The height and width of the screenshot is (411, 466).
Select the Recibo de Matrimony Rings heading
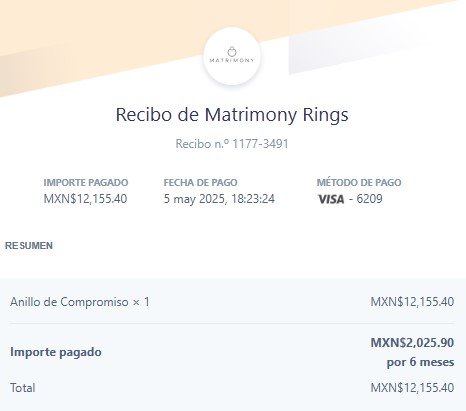click(232, 114)
